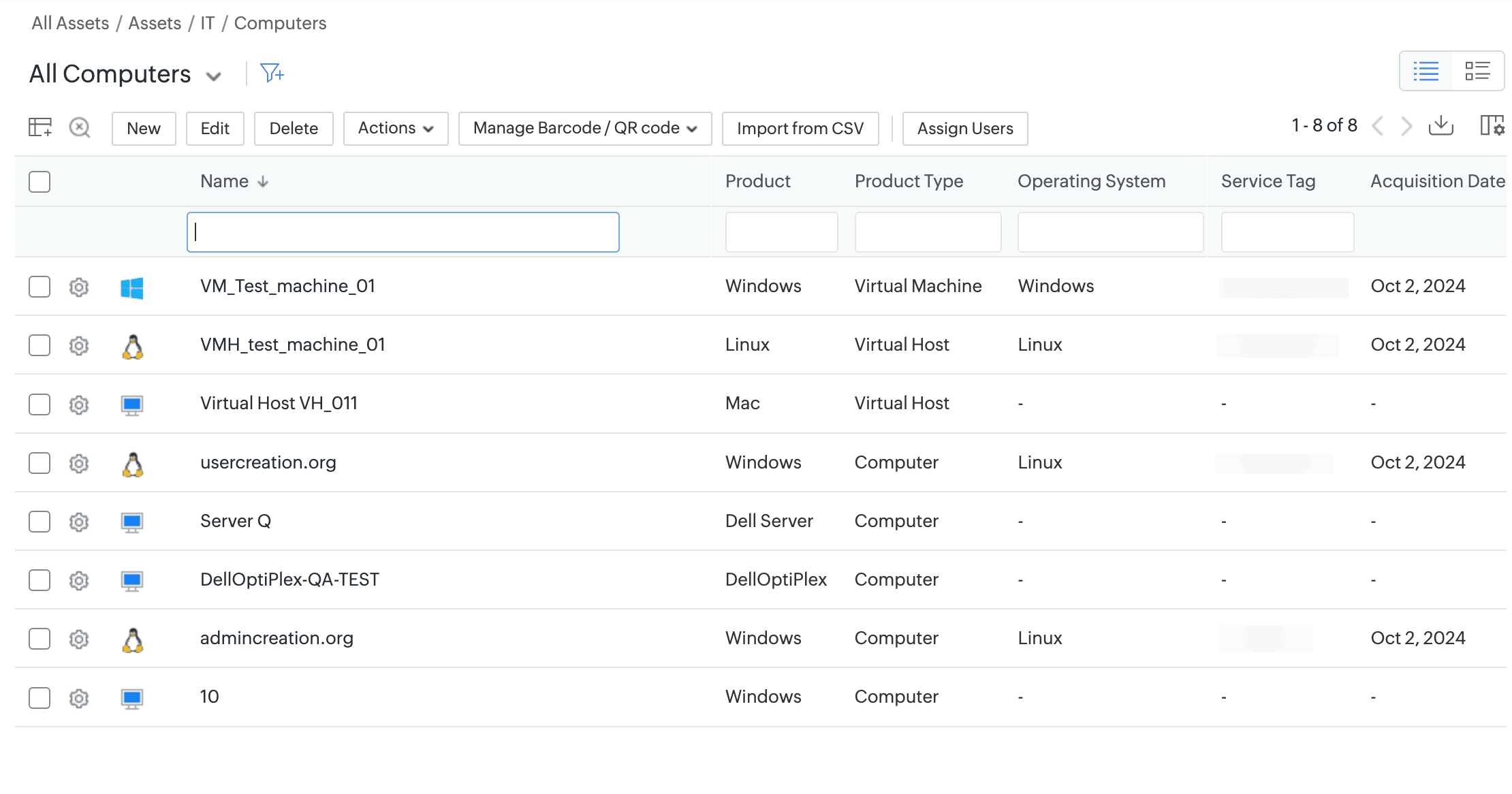The image size is (1512, 794).
Task: Click the add filter funnel icon
Action: click(x=272, y=72)
